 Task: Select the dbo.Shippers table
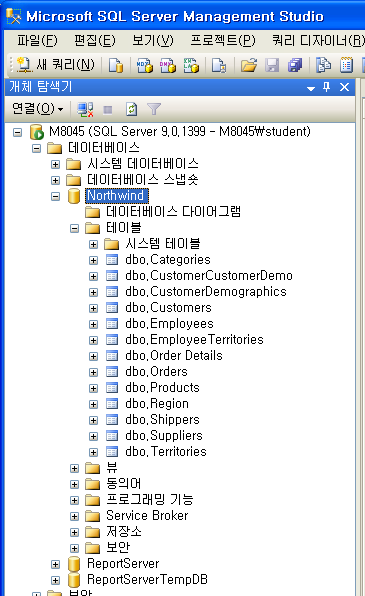[x=162, y=419]
